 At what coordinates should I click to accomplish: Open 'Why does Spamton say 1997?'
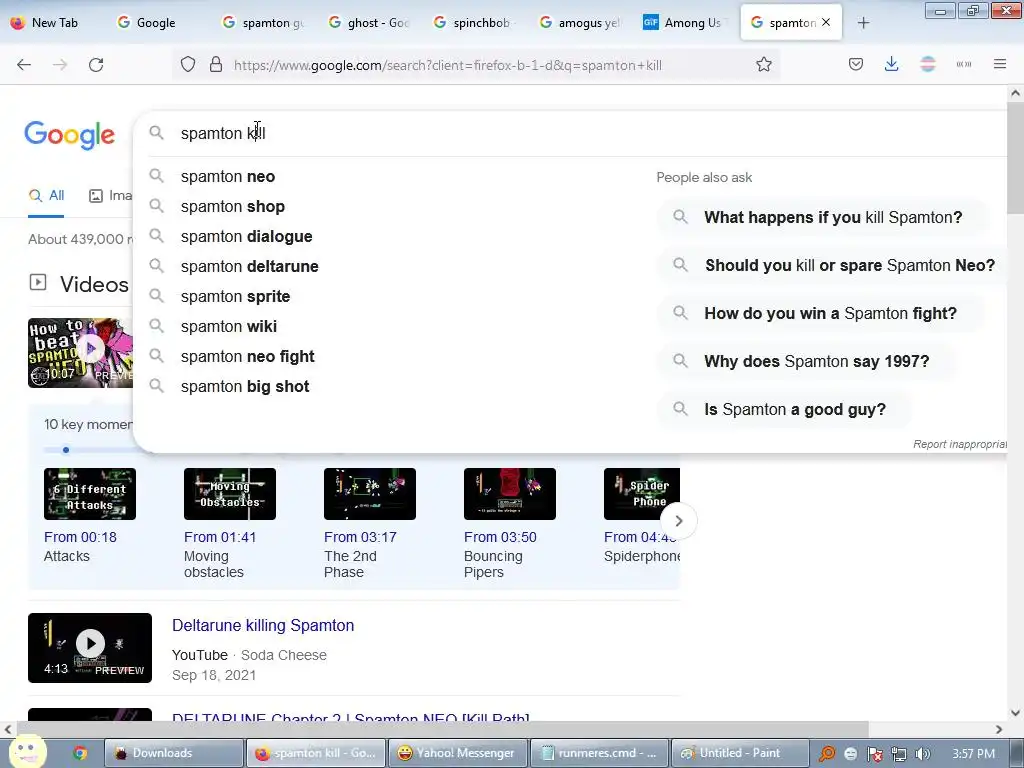tap(807, 361)
